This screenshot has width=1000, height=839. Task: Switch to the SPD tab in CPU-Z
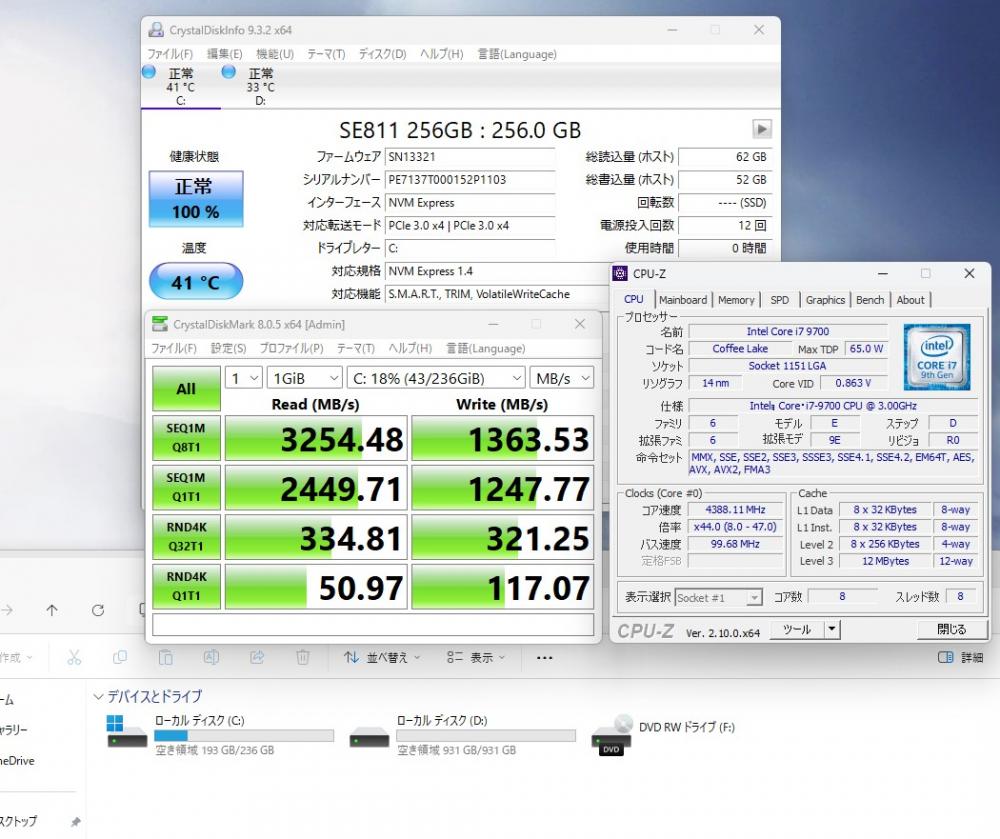coord(779,300)
